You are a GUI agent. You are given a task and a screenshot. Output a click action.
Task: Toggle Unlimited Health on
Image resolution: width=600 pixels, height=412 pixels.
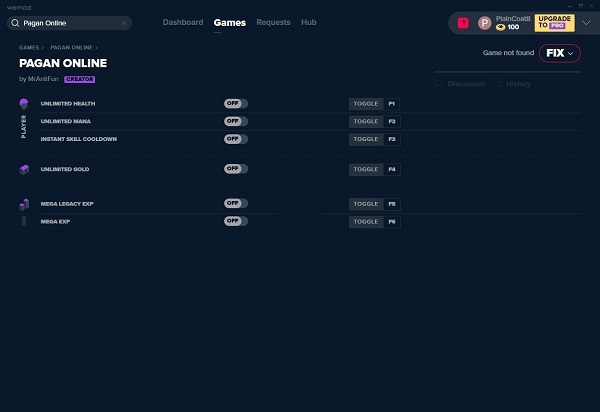pyautogui.click(x=236, y=103)
